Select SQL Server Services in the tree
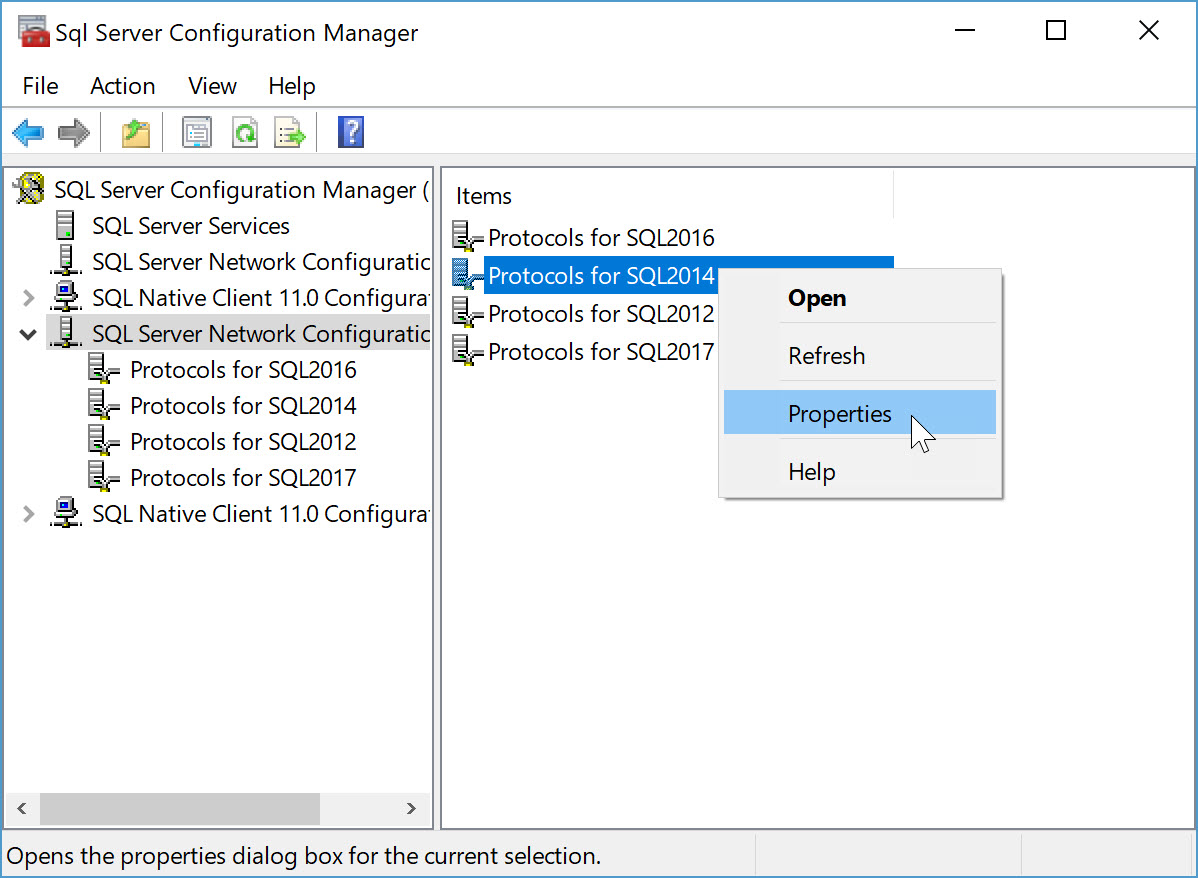The width and height of the screenshot is (1198, 878). tap(190, 225)
